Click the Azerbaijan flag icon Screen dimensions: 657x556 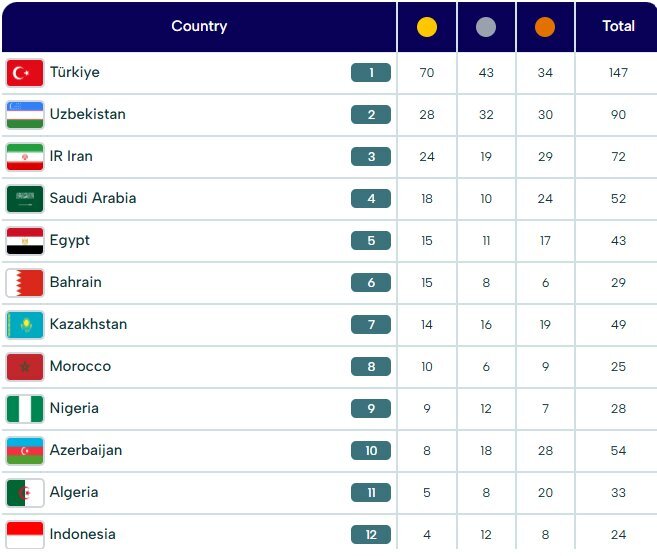point(25,451)
